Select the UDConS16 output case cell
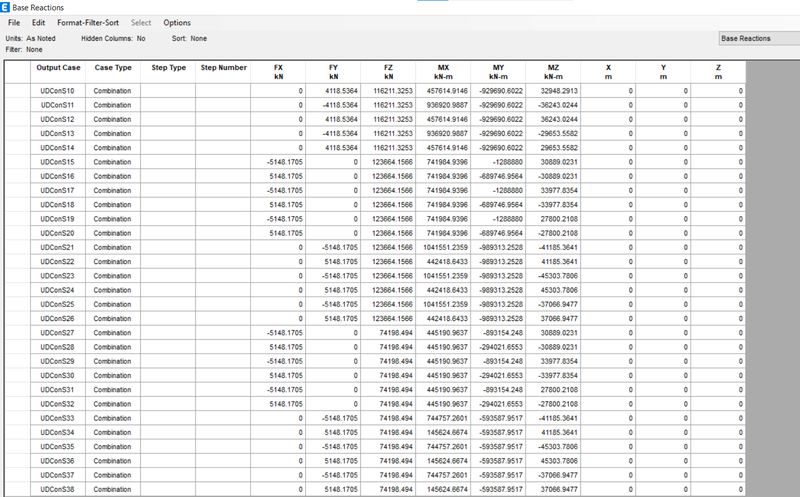 coord(58,177)
